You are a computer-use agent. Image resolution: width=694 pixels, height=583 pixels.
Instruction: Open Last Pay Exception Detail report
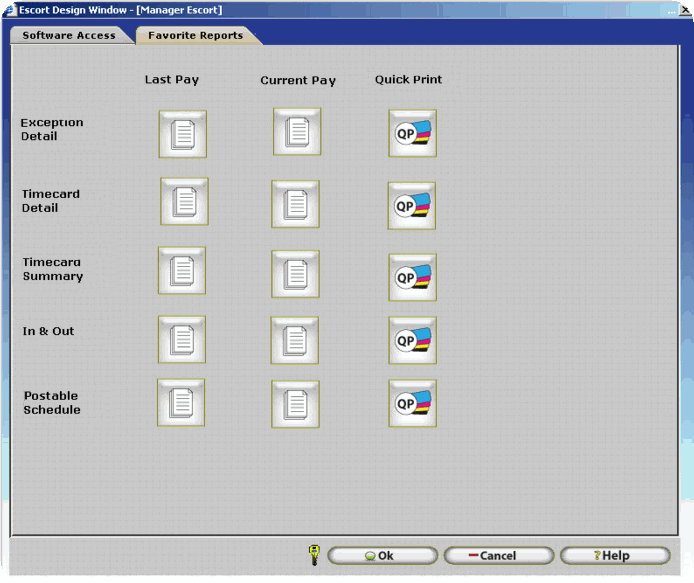pos(182,134)
